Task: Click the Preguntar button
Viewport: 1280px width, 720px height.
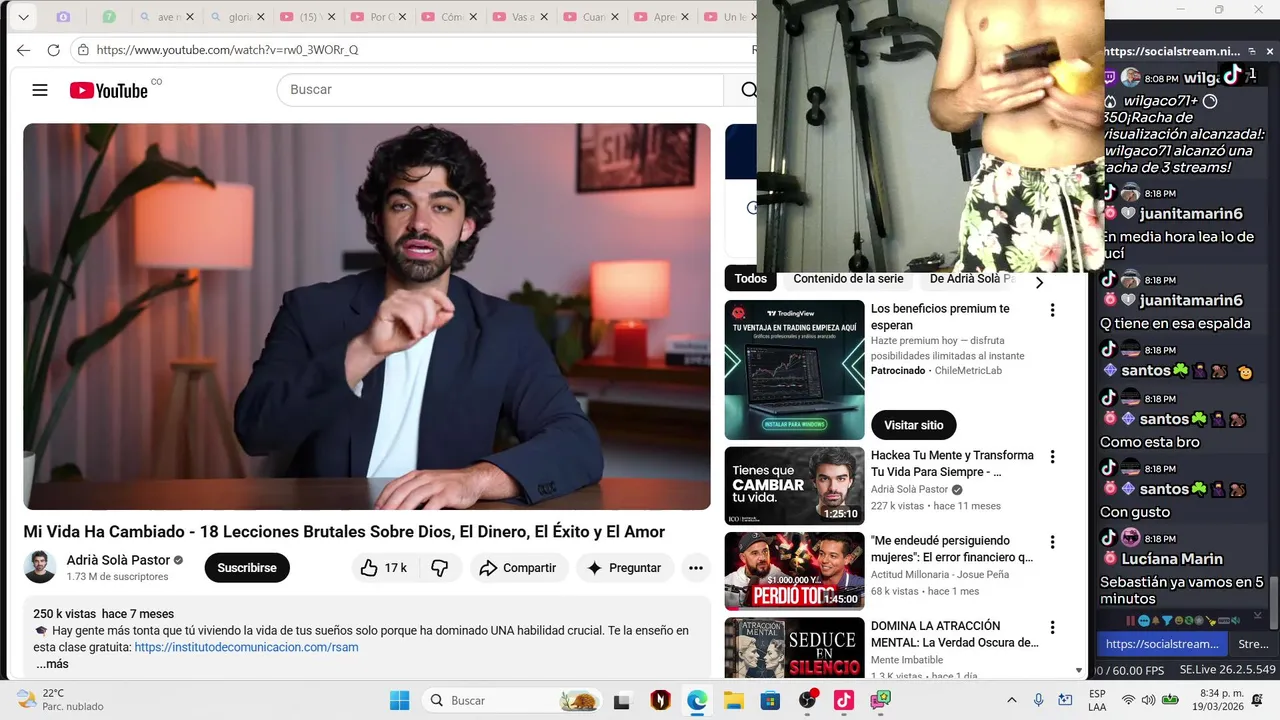Action: (x=624, y=568)
